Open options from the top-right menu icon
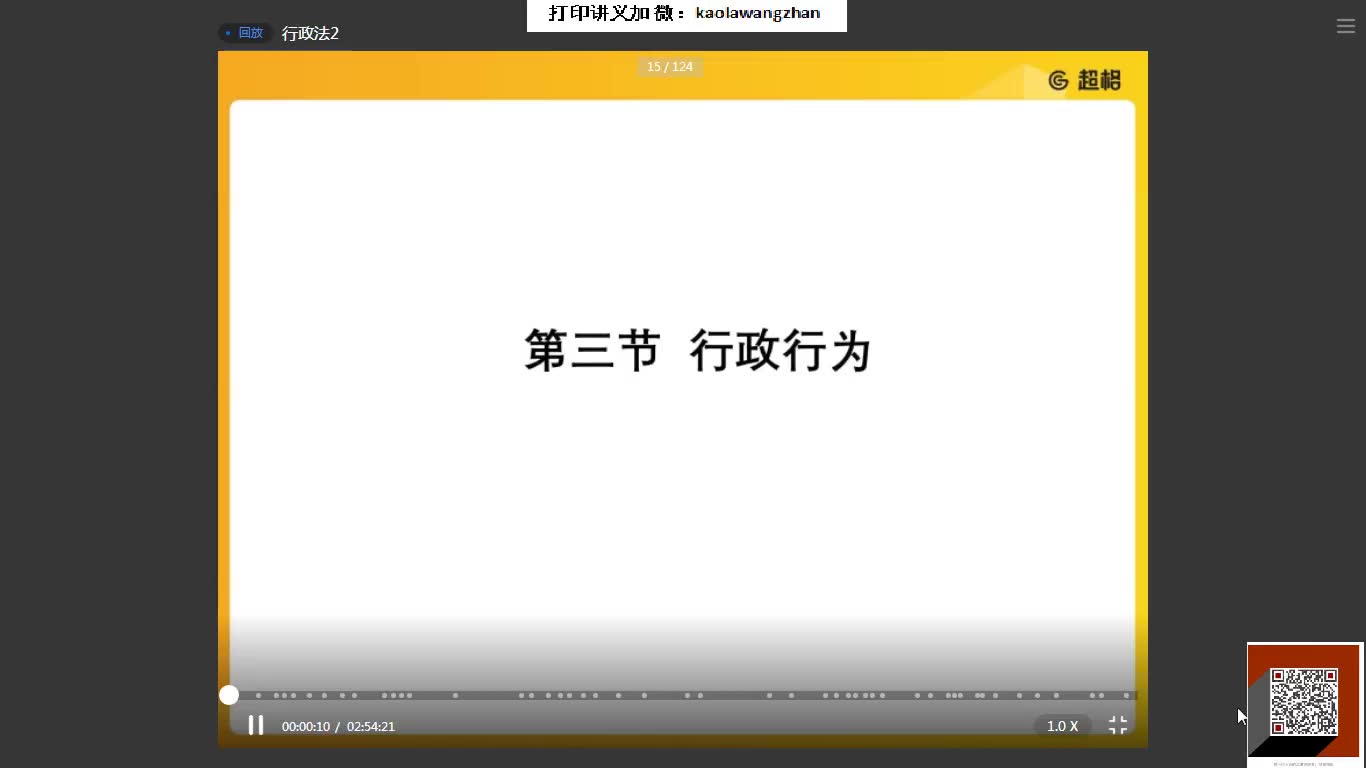This screenshot has height=768, width=1366. (1346, 26)
